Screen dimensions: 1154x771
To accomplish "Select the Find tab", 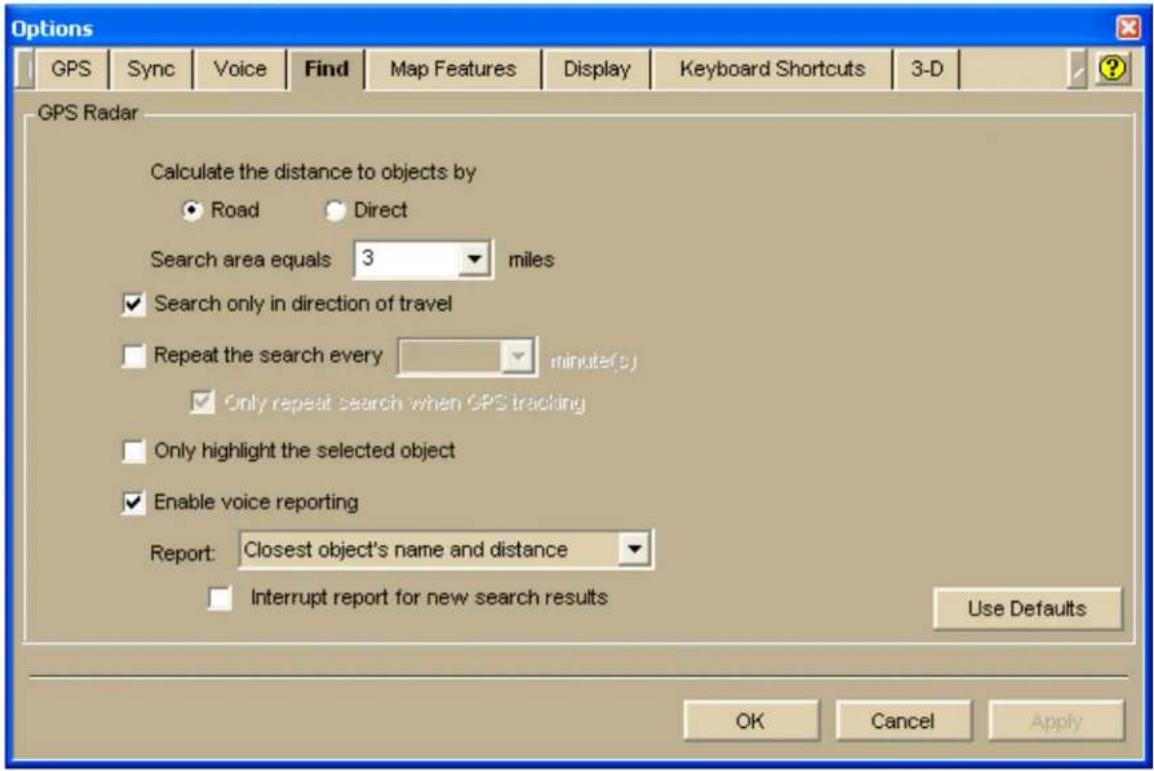I will pos(327,69).
